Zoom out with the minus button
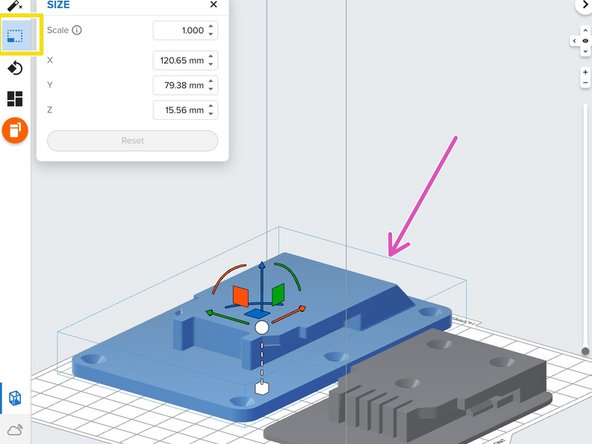Image resolution: width=592 pixels, height=444 pixels. (x=586, y=83)
